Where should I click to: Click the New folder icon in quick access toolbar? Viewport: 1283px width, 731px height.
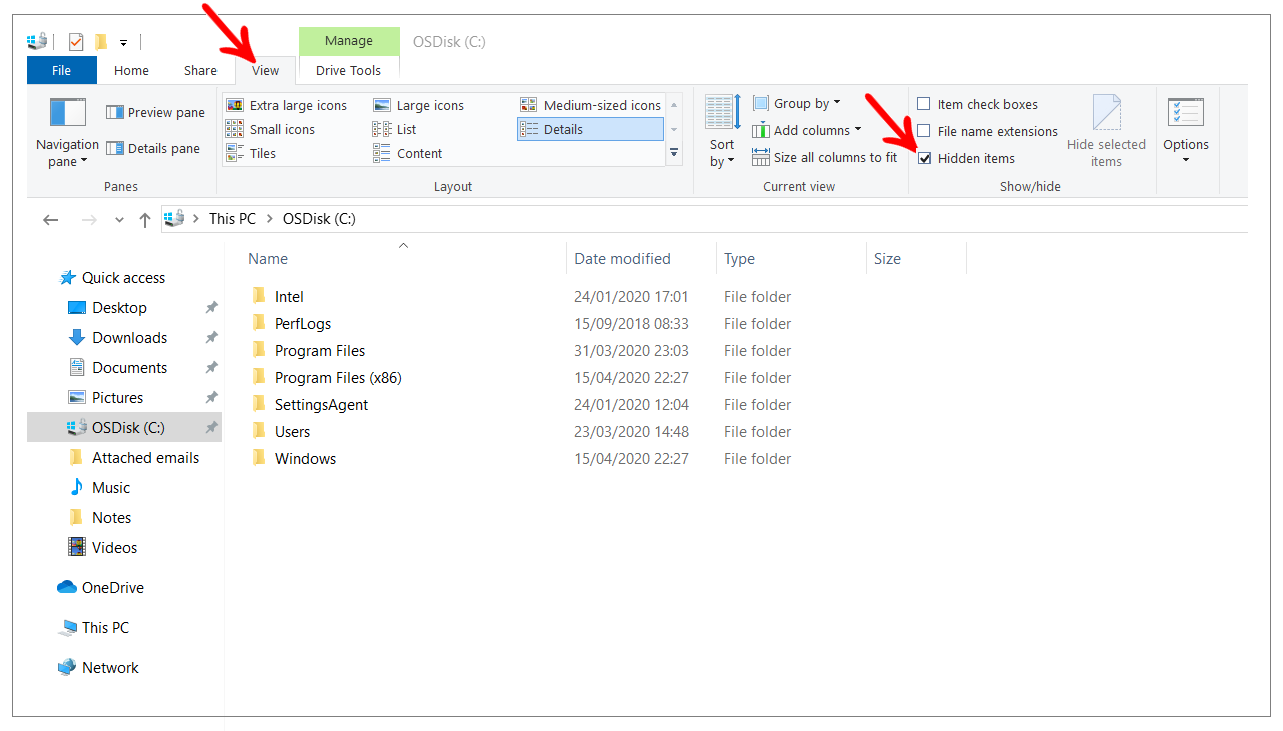point(101,42)
